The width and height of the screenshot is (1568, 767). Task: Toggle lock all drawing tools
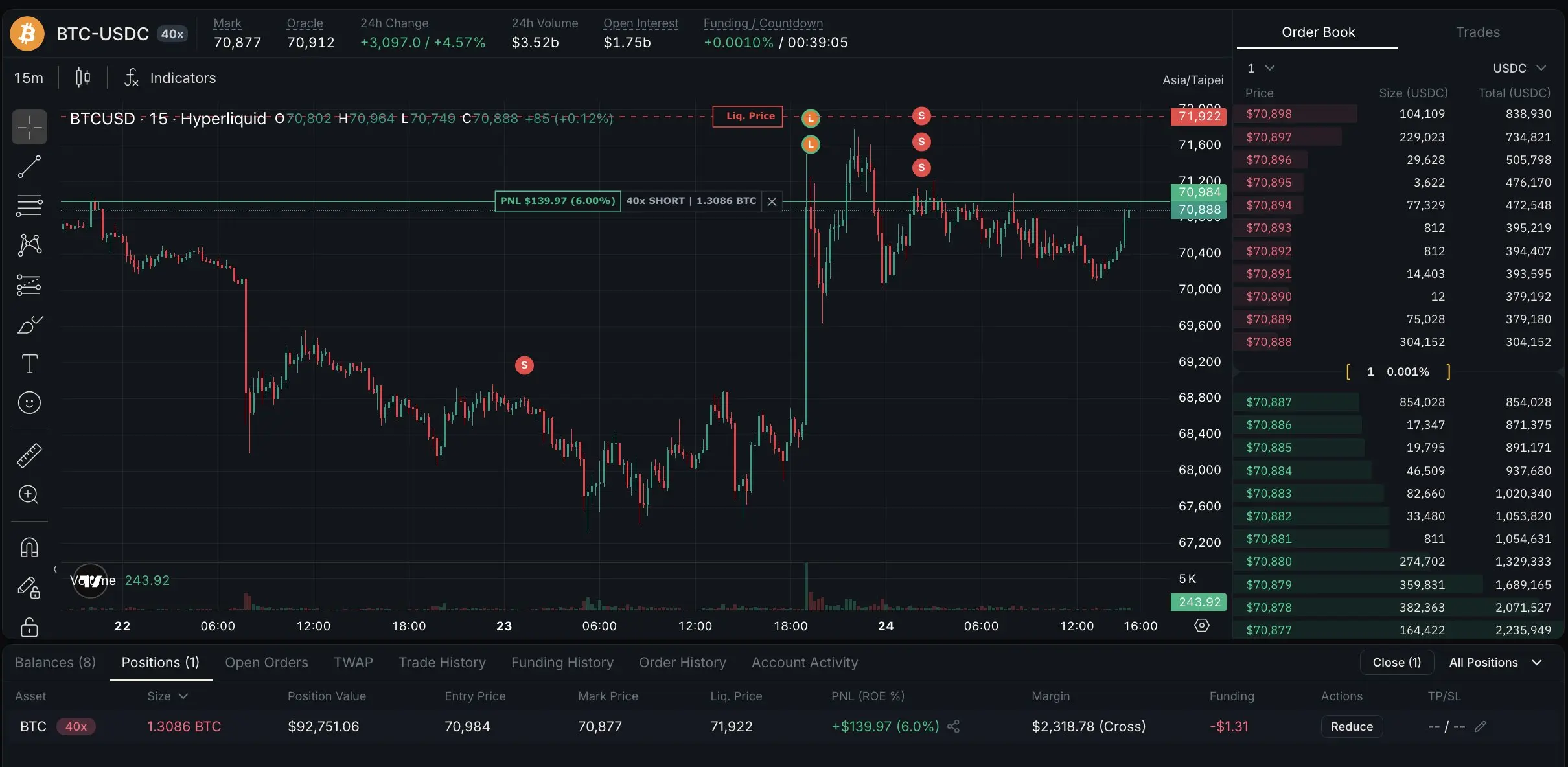[29, 587]
